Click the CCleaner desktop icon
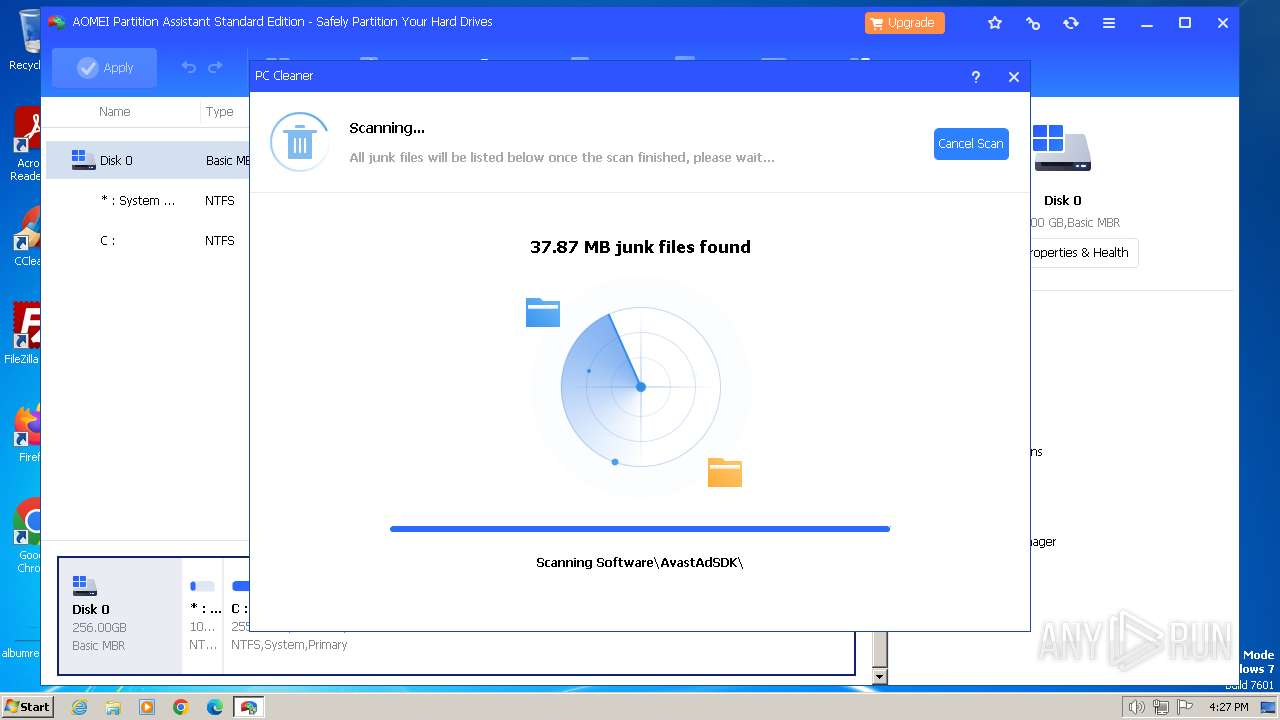1280x720 pixels. 26,237
